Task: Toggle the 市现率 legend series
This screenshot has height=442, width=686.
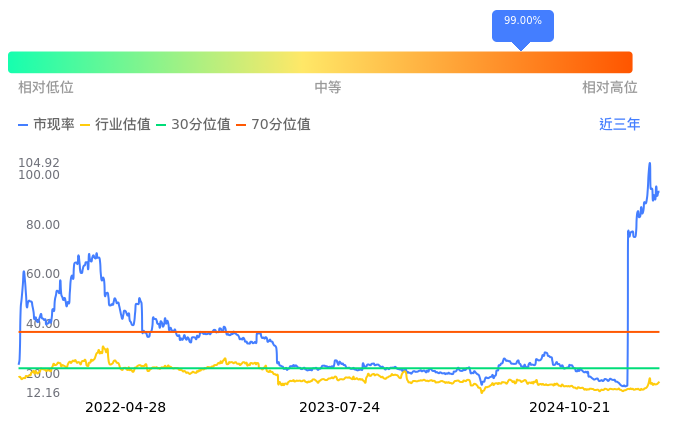Action: (47, 125)
